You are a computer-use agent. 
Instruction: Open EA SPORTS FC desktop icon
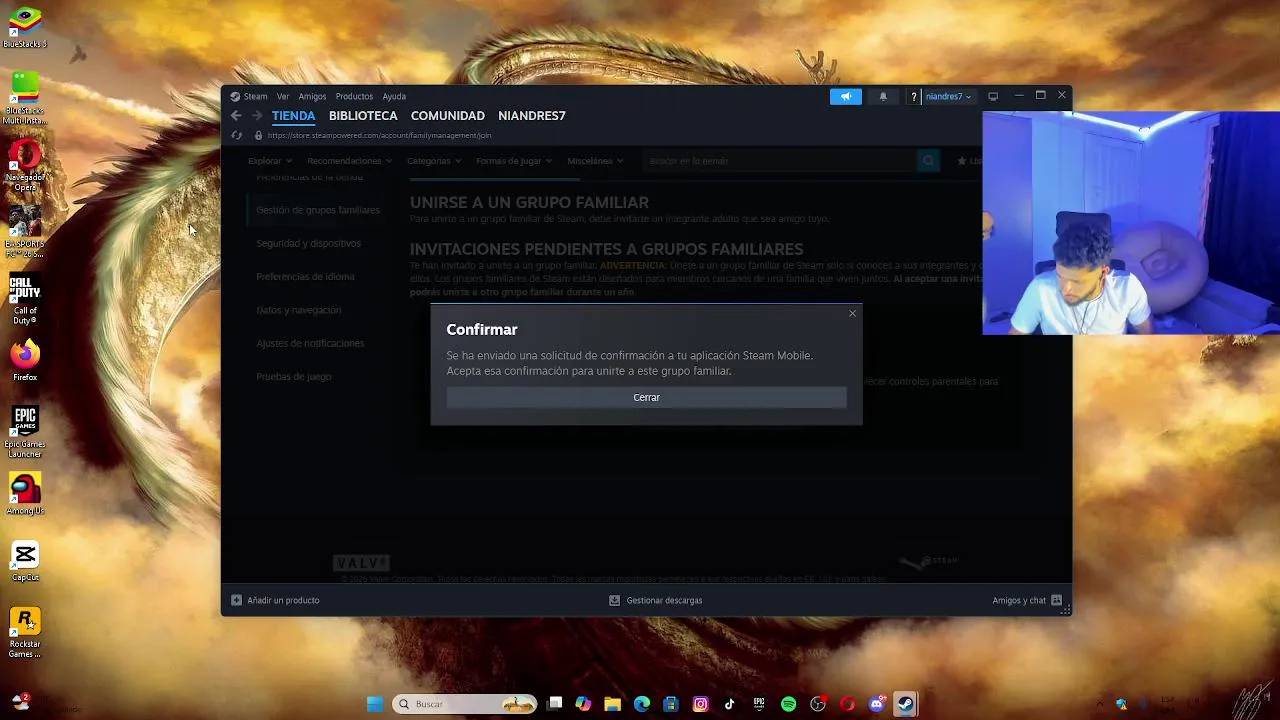pyautogui.click(x=25, y=232)
